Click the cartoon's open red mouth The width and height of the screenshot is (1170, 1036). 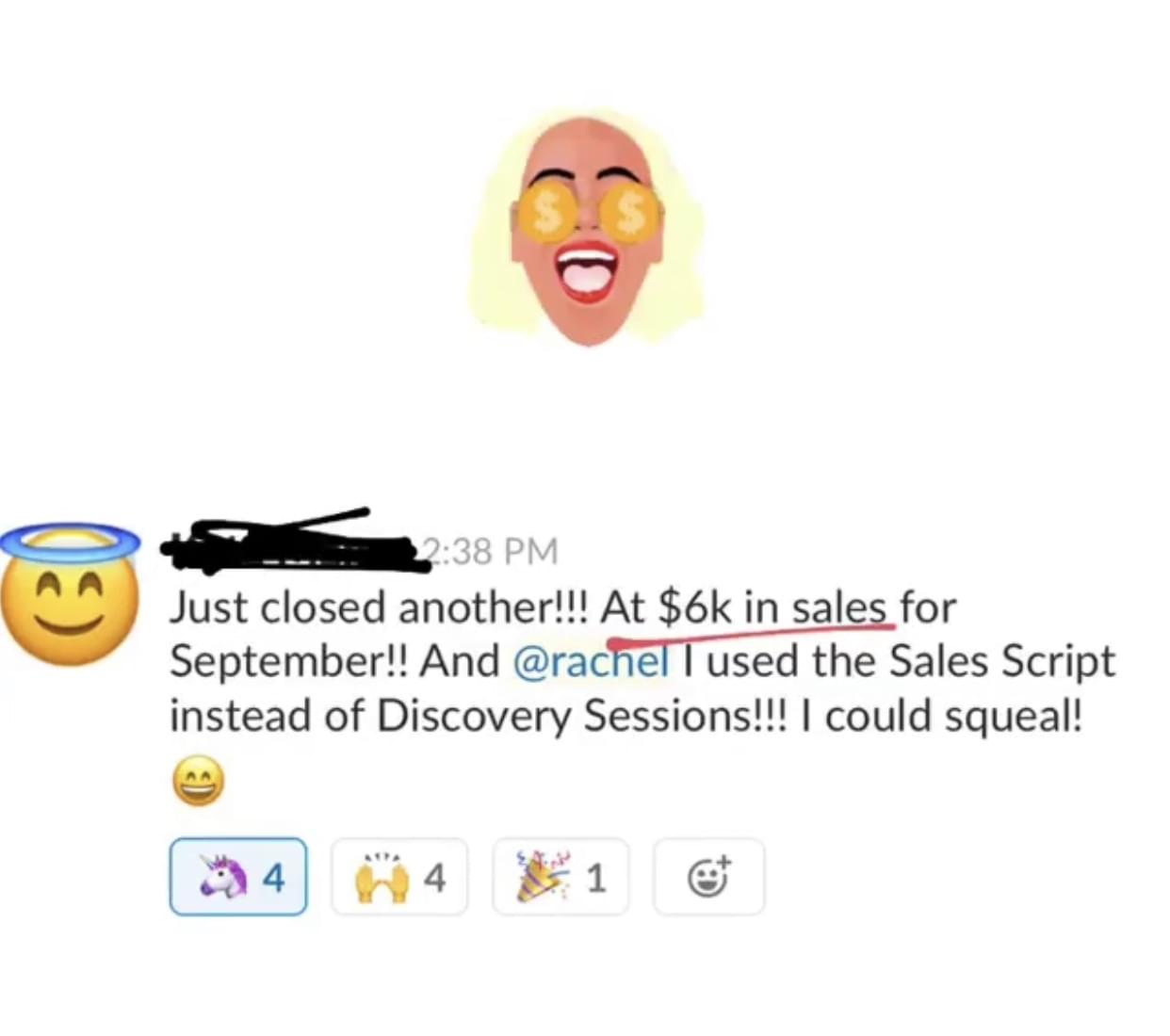588,269
